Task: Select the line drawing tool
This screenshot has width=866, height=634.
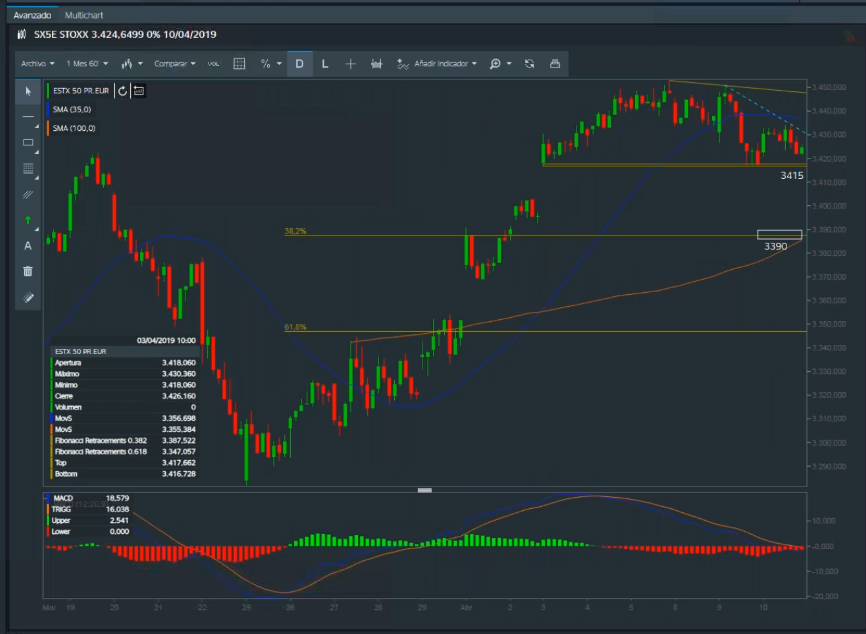Action: [28, 117]
